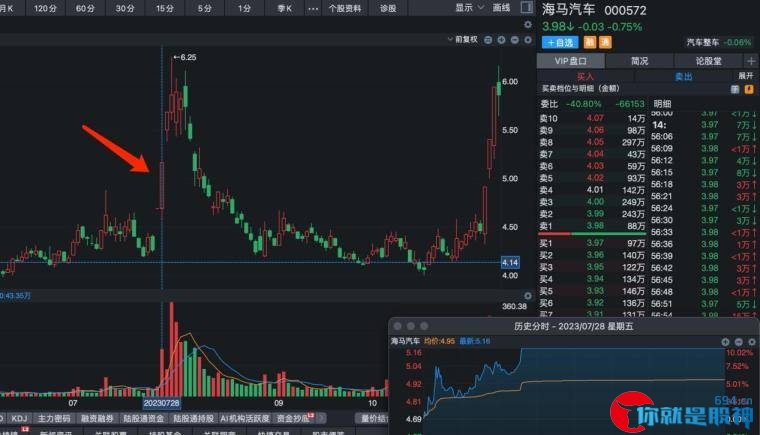Select 60分 period

pyautogui.click(x=85, y=8)
